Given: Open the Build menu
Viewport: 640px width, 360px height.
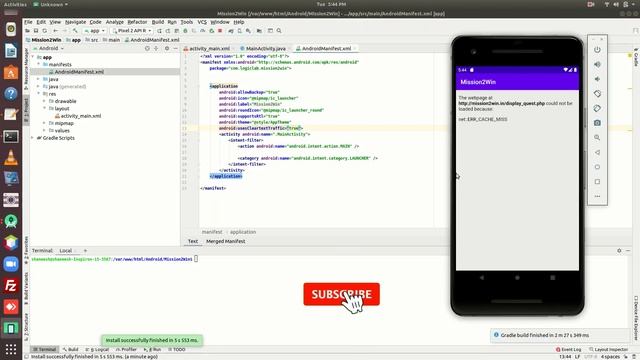Looking at the screenshot, I should 158,22.
